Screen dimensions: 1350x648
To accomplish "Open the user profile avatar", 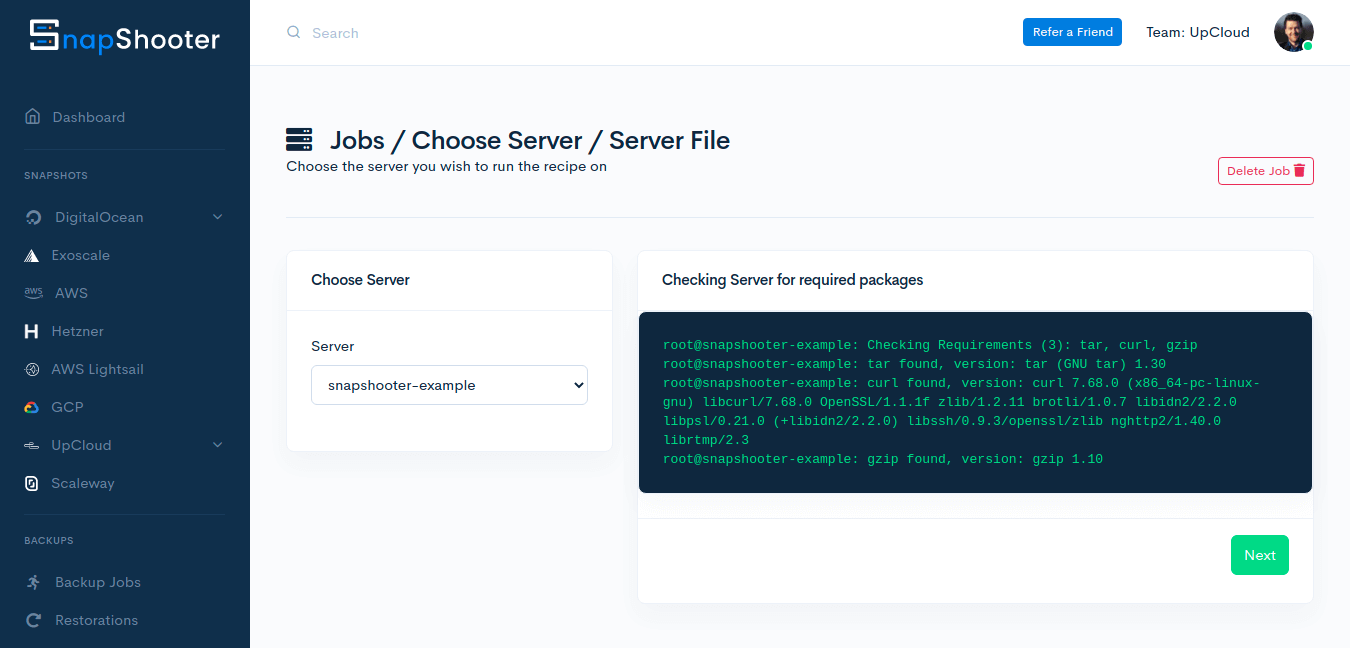I will click(1292, 32).
